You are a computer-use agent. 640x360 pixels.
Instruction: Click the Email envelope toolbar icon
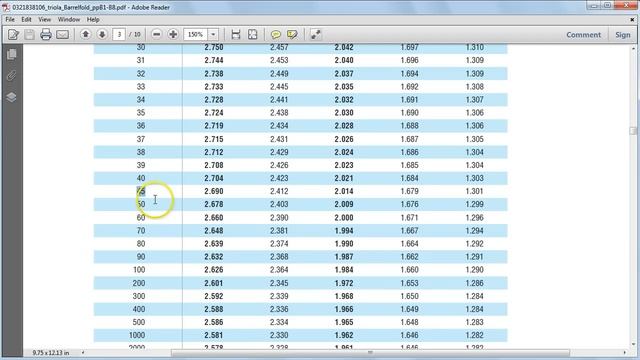point(62,35)
